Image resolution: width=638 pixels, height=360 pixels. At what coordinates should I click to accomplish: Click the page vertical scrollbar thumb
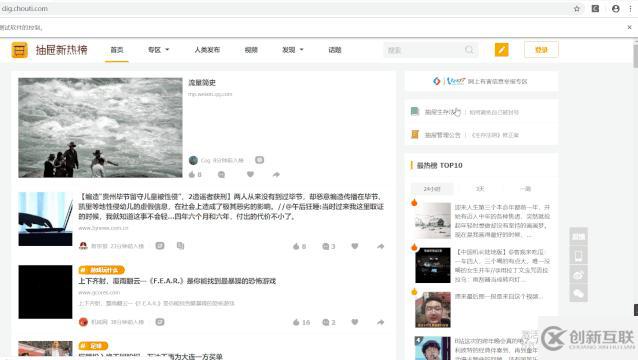coord(635,55)
